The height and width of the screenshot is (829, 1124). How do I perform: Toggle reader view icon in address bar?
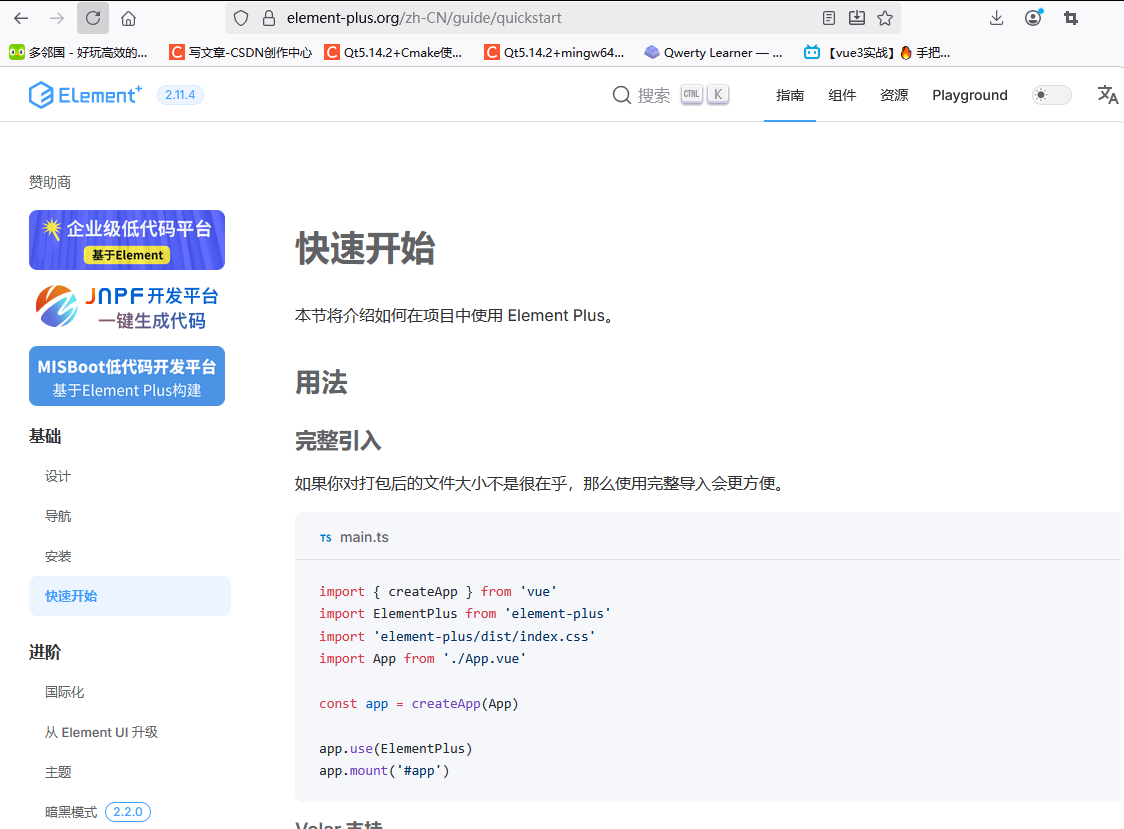pos(829,18)
